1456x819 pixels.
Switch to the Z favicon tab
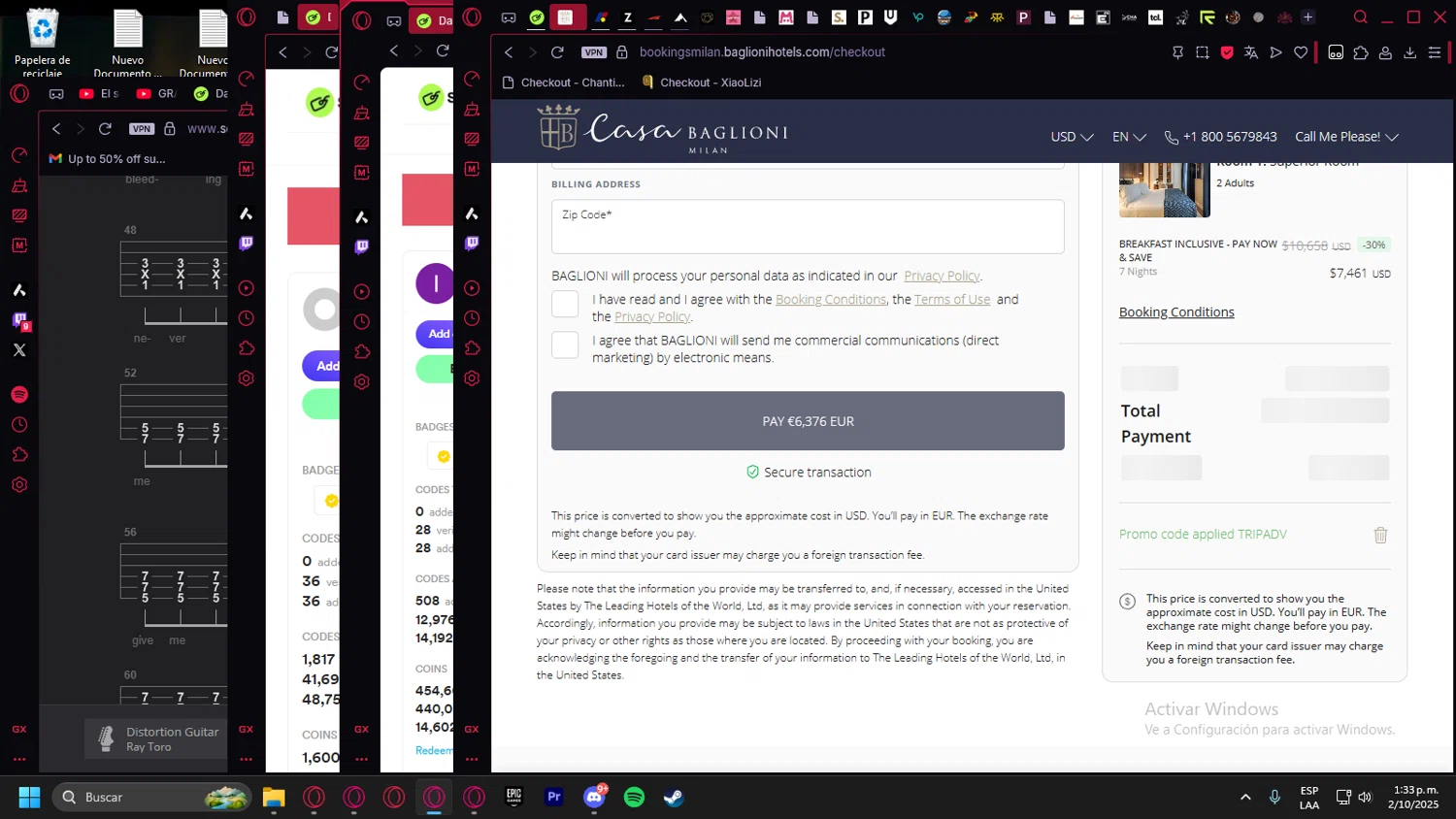click(x=628, y=17)
